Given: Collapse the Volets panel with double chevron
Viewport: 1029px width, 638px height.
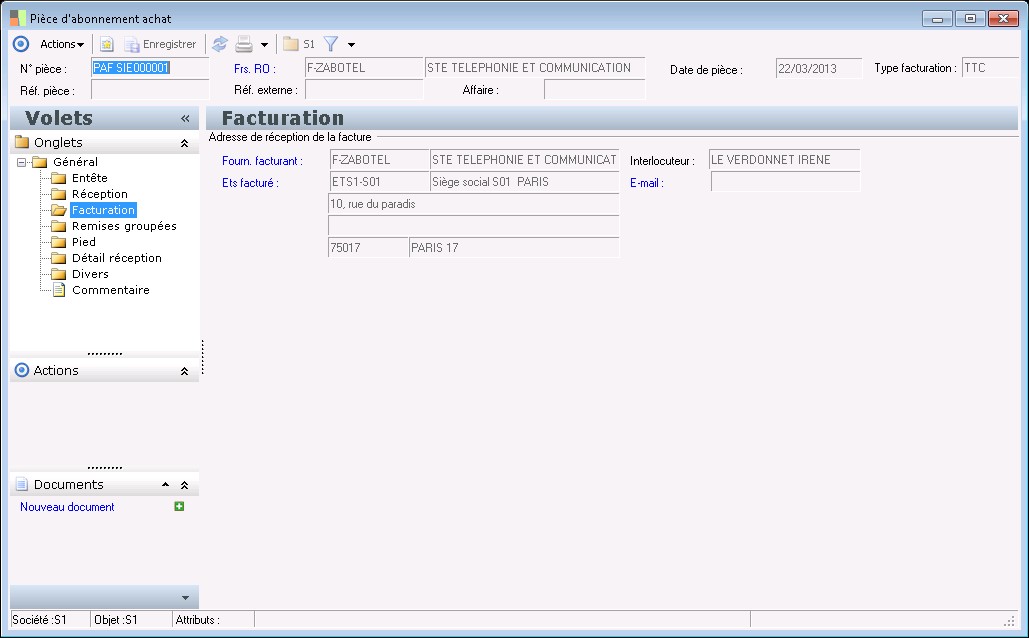Looking at the screenshot, I should pos(185,118).
